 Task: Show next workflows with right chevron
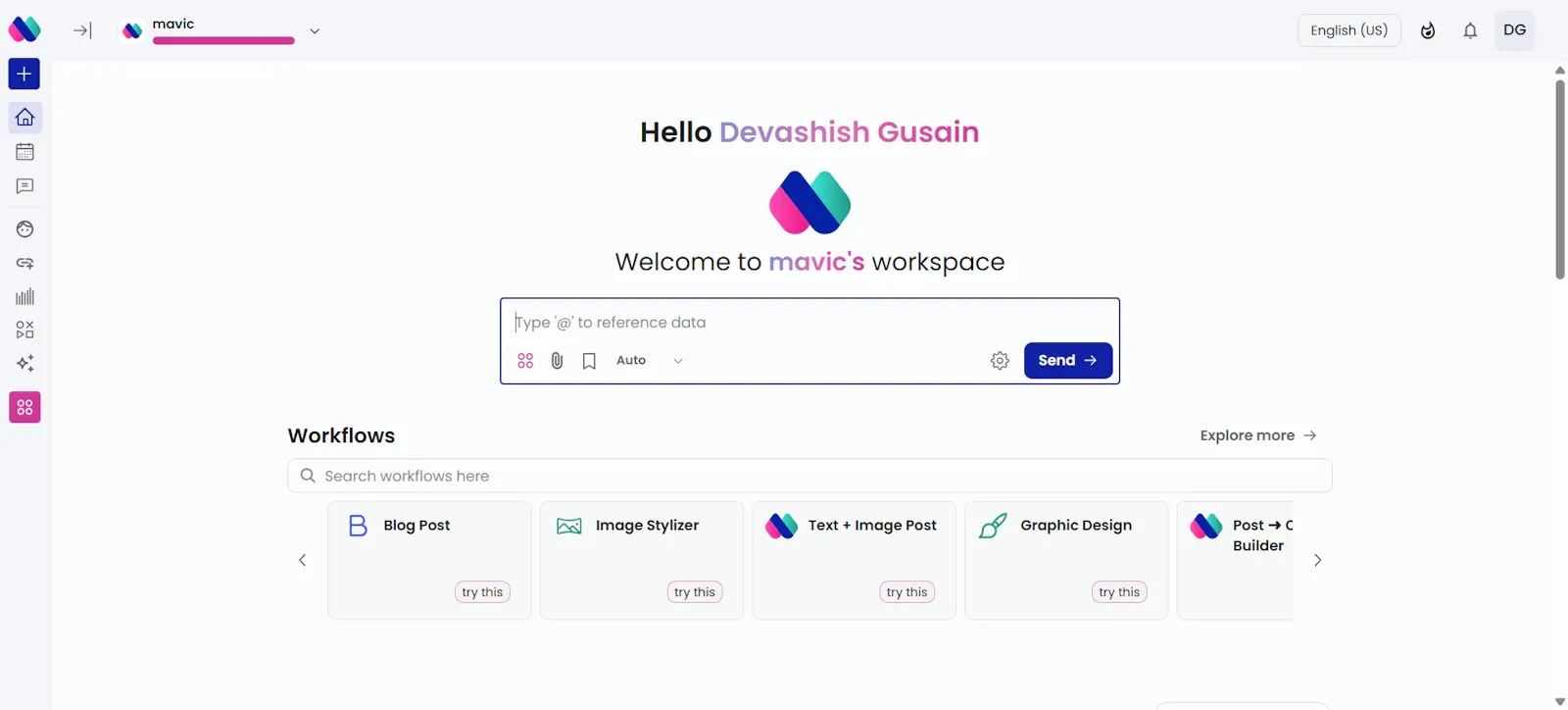coord(1317,560)
